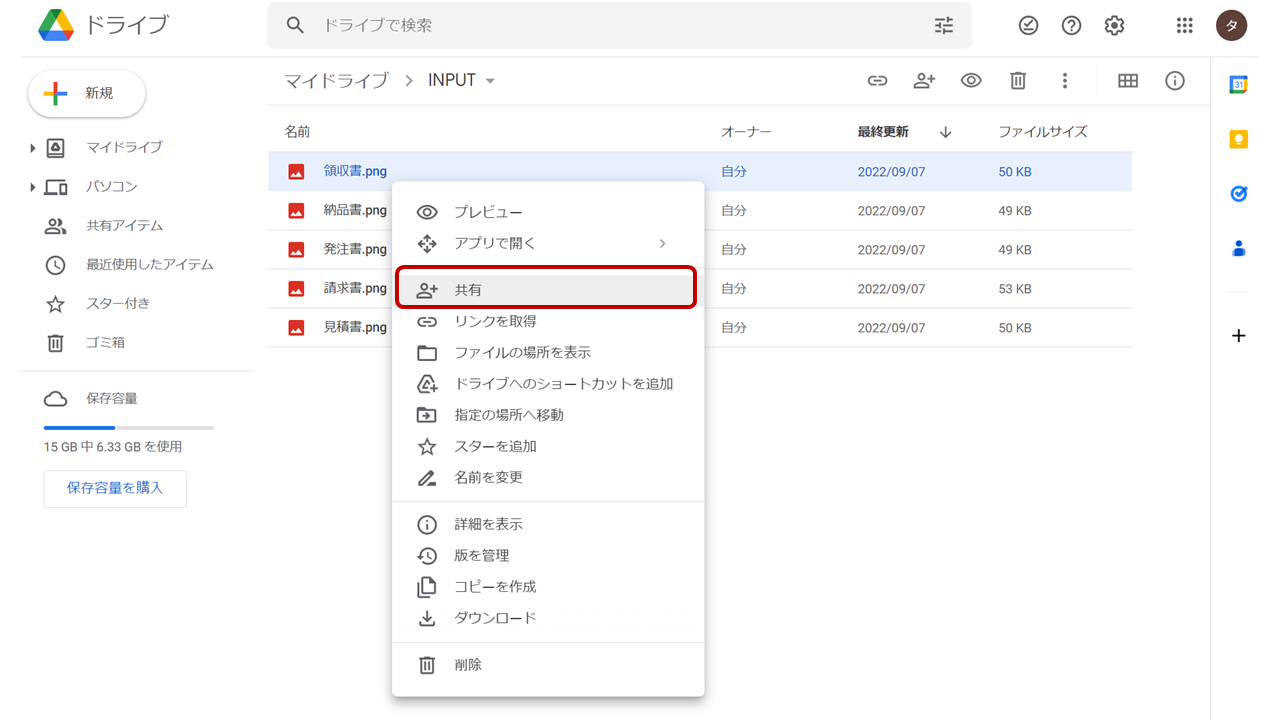Image resolution: width=1280 pixels, height=720 pixels.
Task: Open 保存容量 in the sidebar
Action: click(112, 399)
